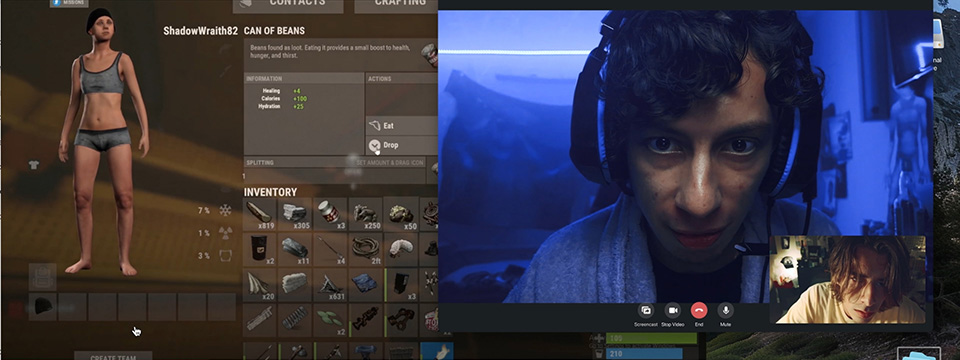The height and width of the screenshot is (360, 960).
Task: Select the metal fragments stack x305
Action: pos(295,214)
